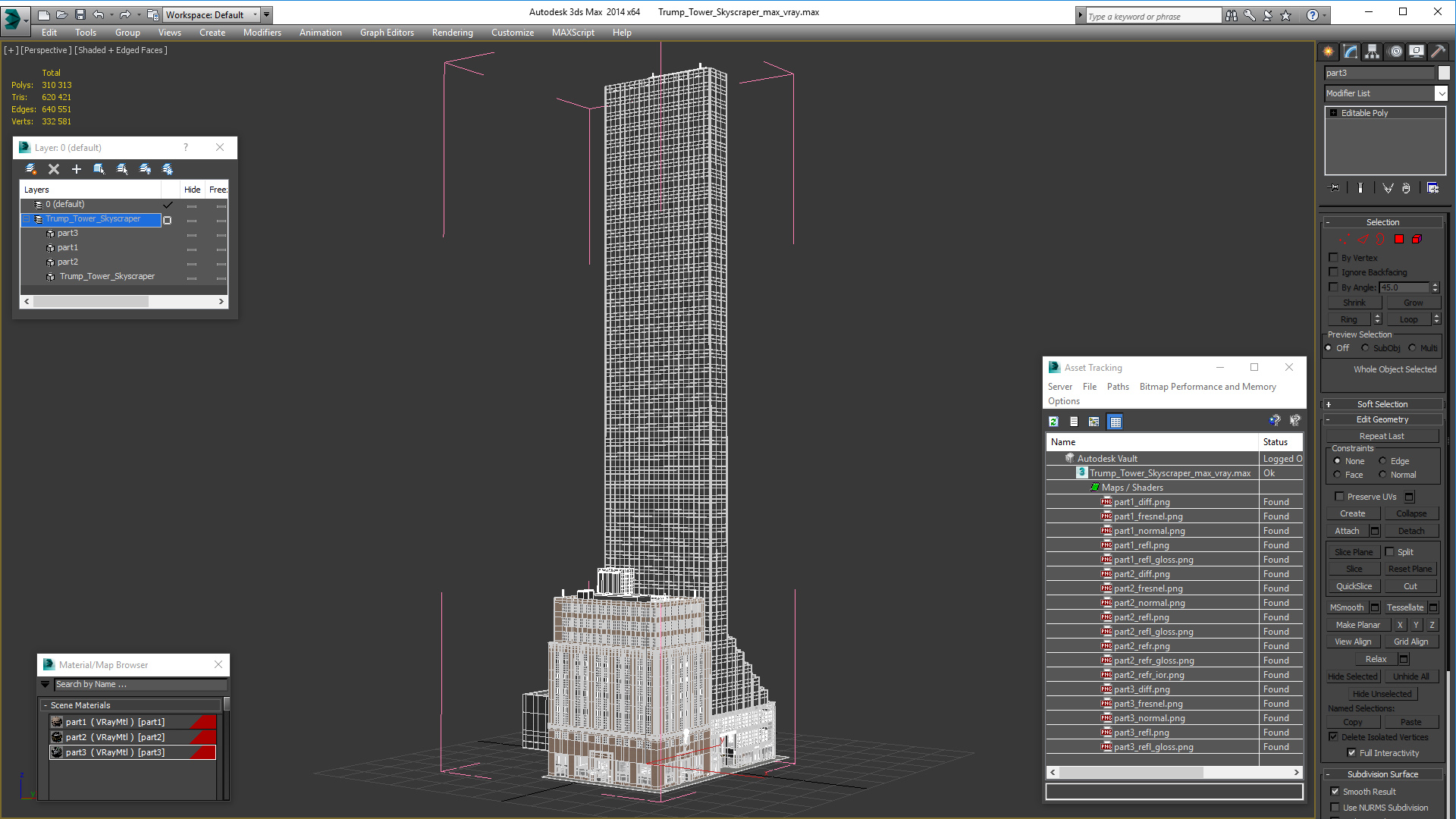
Task: Toggle Smooth Result checkbox
Action: (1335, 792)
